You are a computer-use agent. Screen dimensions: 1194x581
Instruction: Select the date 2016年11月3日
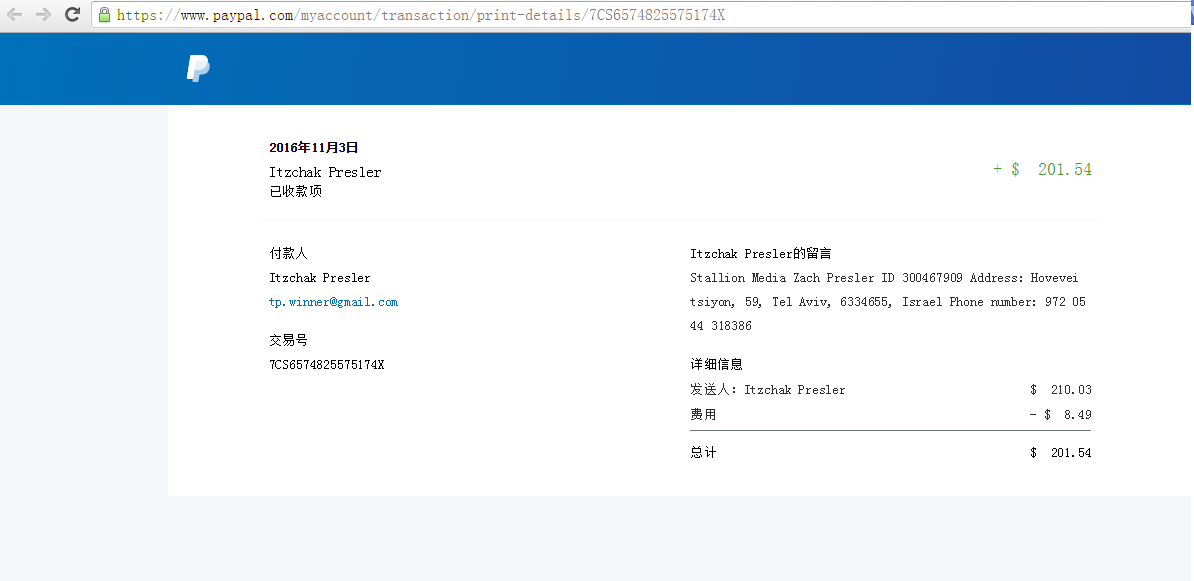[x=314, y=148]
